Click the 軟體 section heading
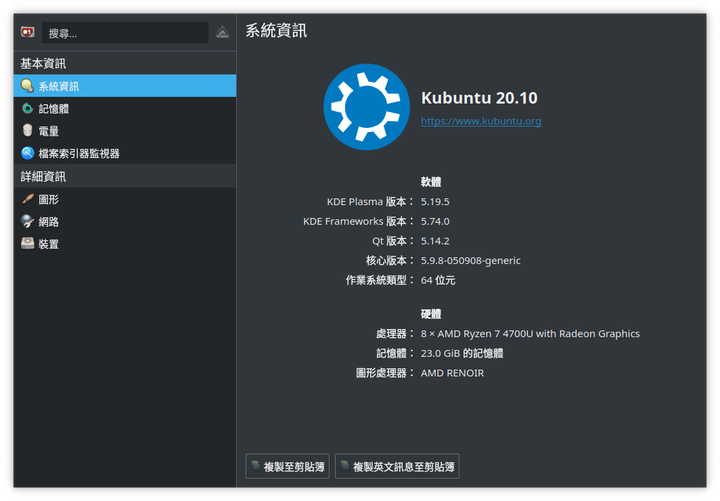 431,182
